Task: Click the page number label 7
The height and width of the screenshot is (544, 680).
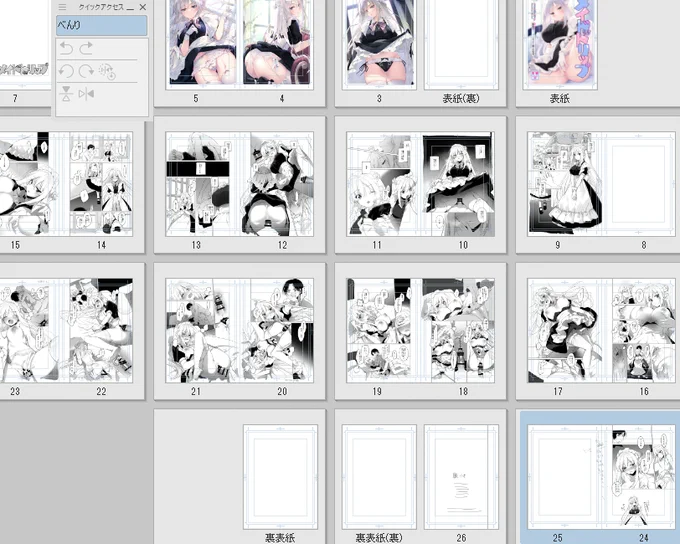Action: [15, 98]
